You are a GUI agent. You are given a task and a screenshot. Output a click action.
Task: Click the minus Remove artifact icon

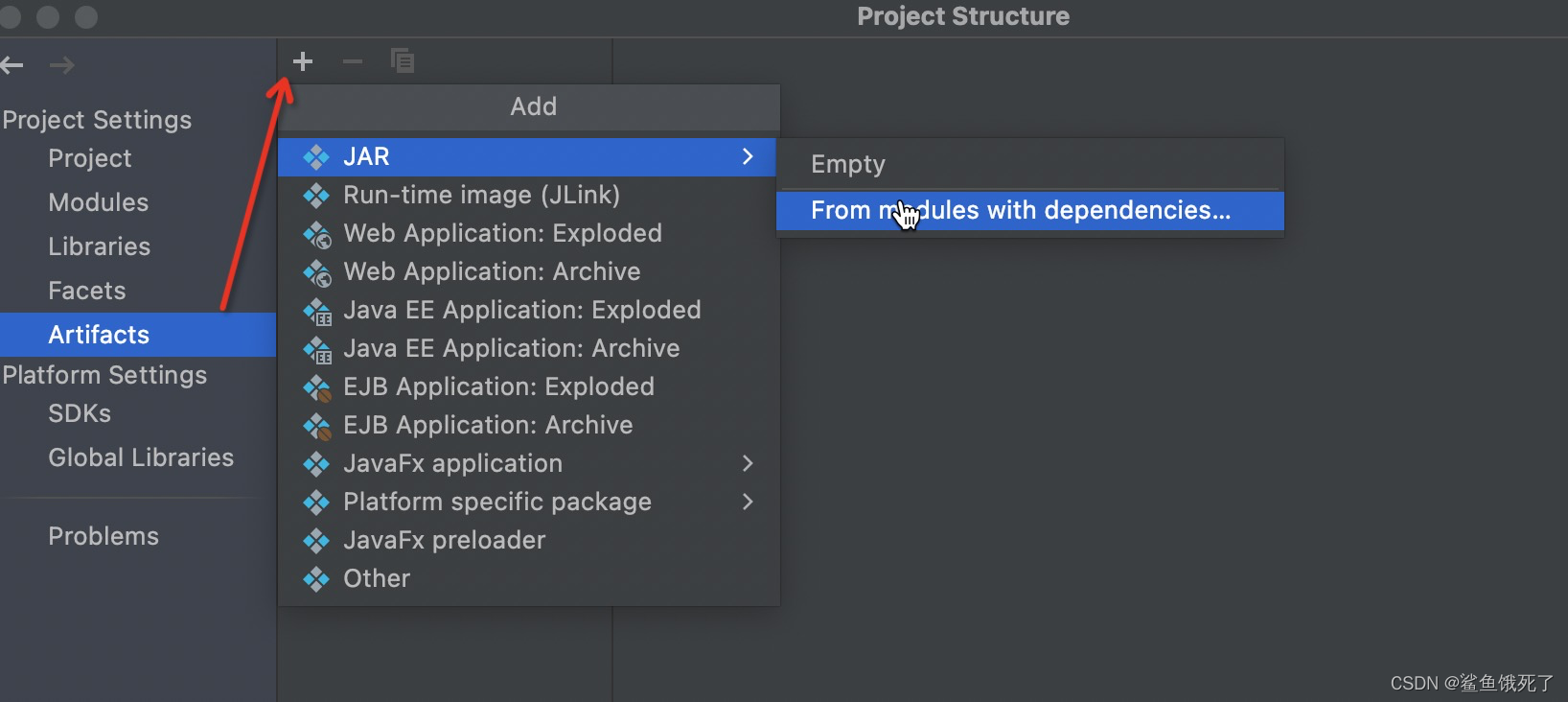pyautogui.click(x=353, y=62)
